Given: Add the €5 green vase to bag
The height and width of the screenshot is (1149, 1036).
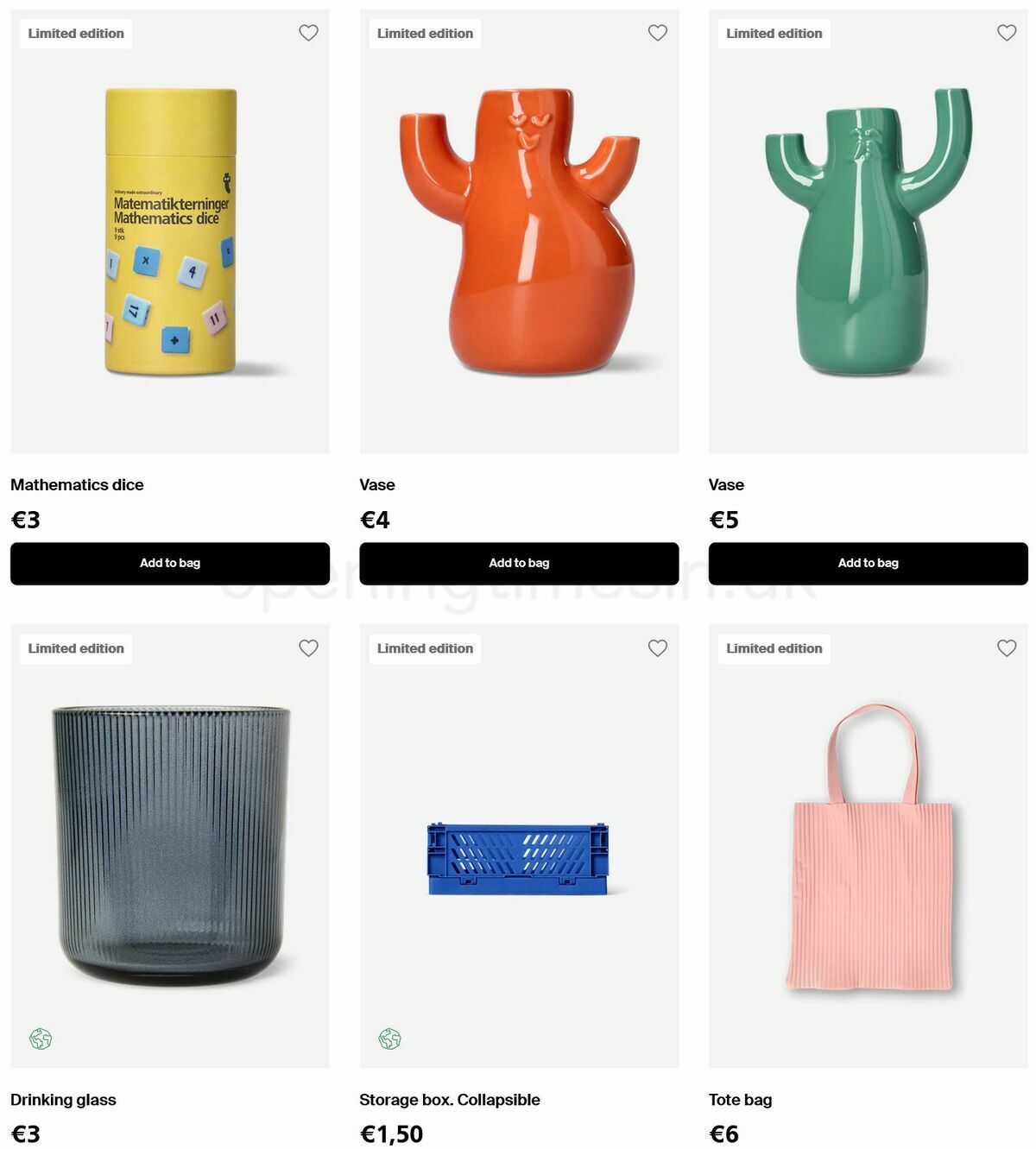Looking at the screenshot, I should pyautogui.click(x=869, y=563).
